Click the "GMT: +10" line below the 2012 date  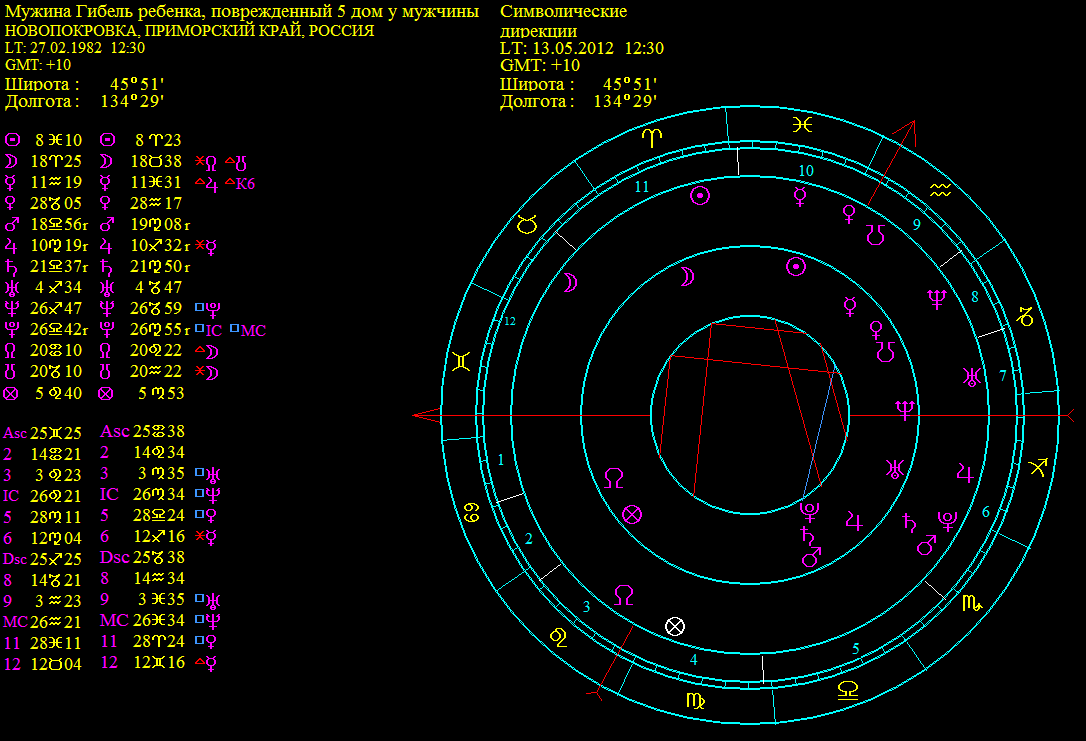(540, 66)
